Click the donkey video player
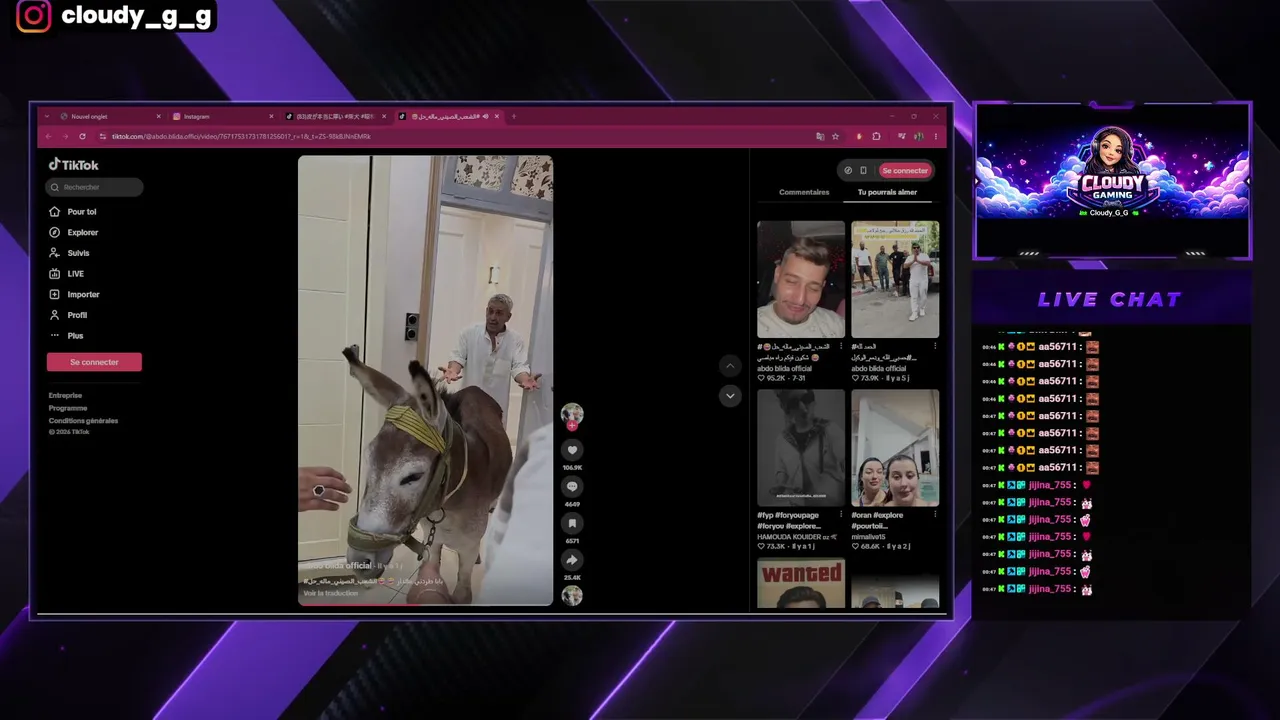The height and width of the screenshot is (720, 1280). [x=425, y=380]
